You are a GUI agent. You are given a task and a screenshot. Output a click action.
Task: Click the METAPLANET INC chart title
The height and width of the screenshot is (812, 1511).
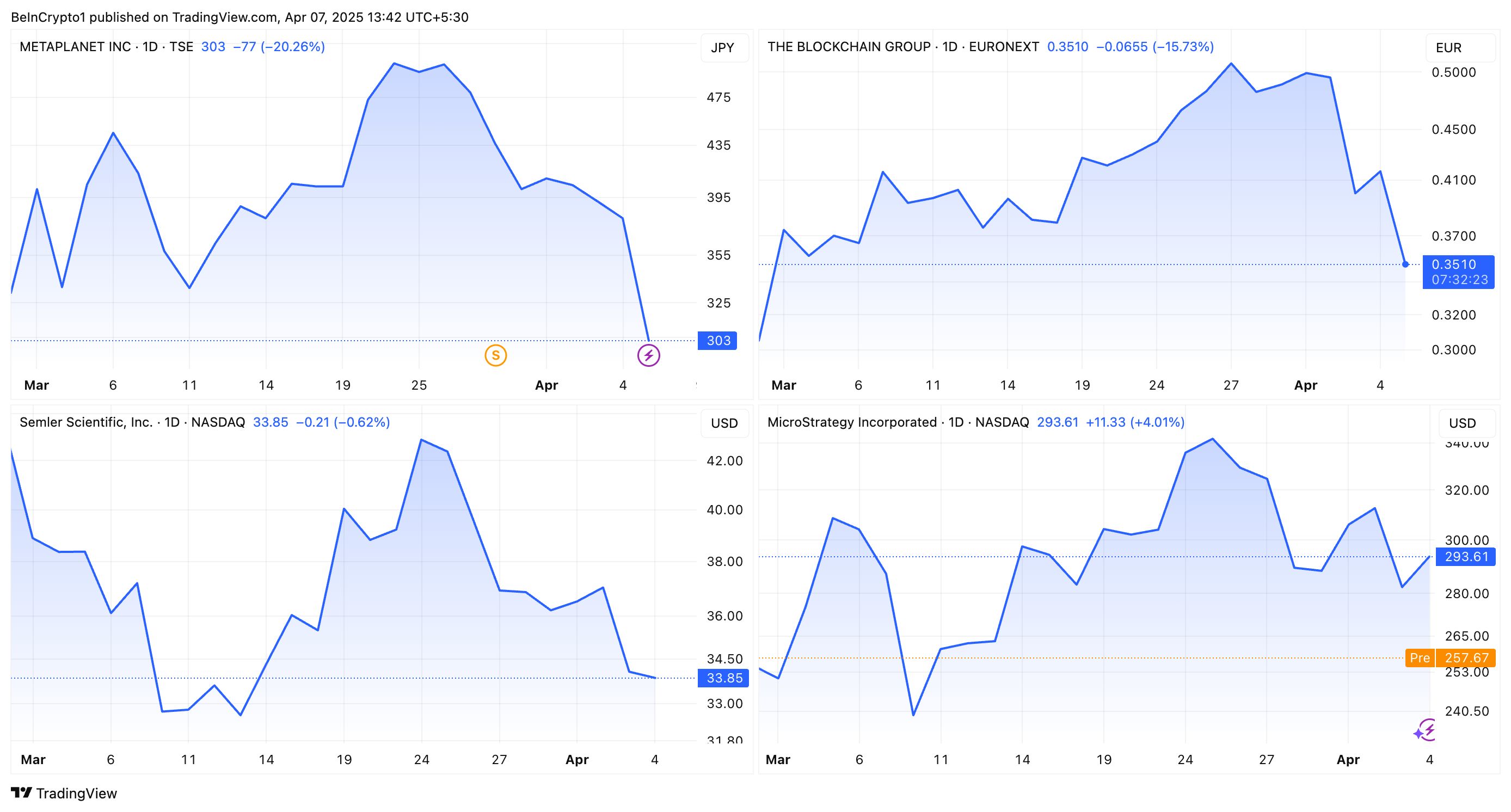pos(75,47)
